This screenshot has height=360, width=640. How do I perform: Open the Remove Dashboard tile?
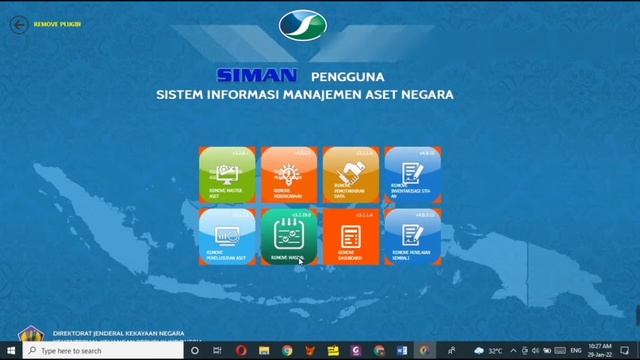click(351, 237)
